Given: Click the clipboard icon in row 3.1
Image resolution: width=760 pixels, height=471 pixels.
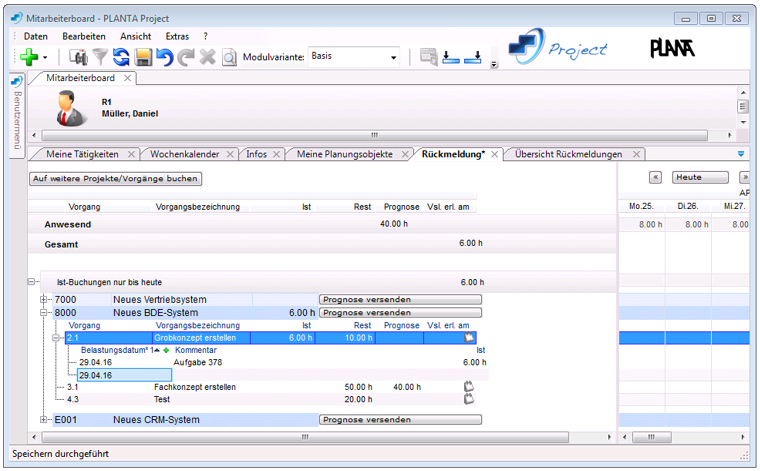Looking at the screenshot, I should point(468,385).
